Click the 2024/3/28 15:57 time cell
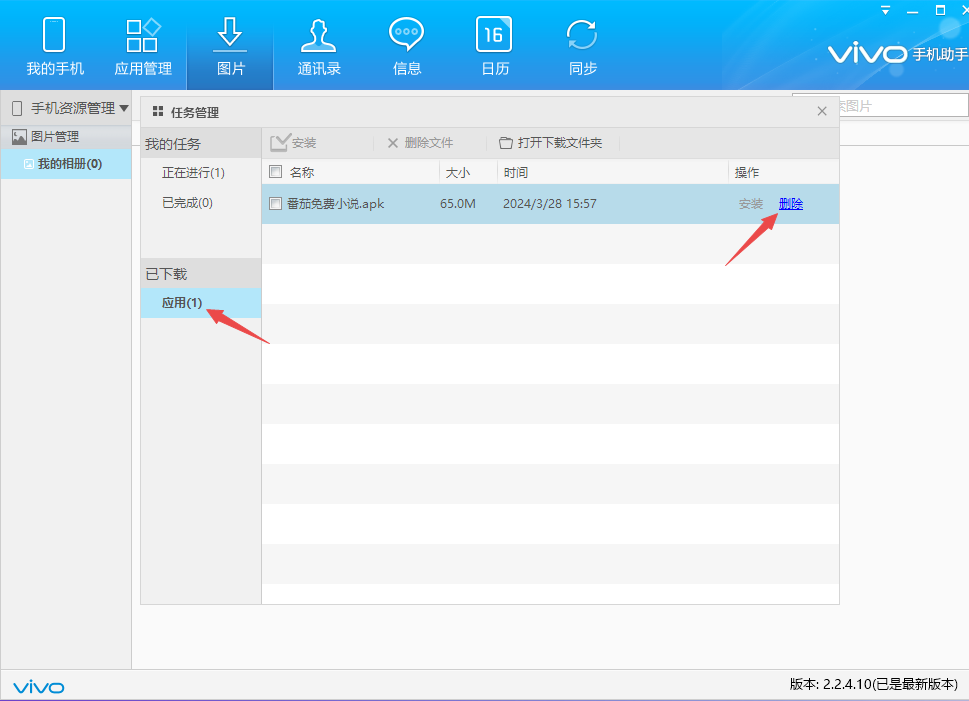969x701 pixels. click(550, 203)
